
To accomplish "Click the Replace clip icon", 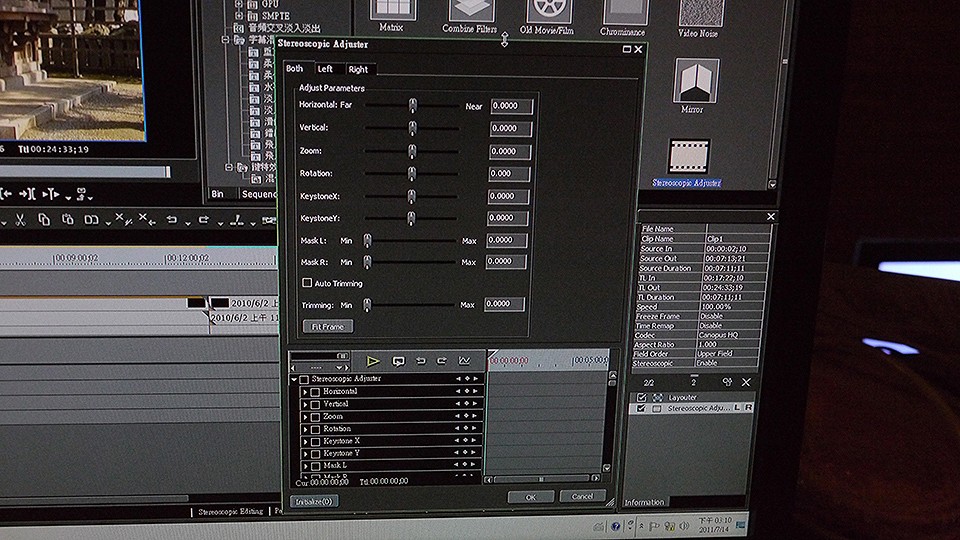I will click(x=91, y=219).
